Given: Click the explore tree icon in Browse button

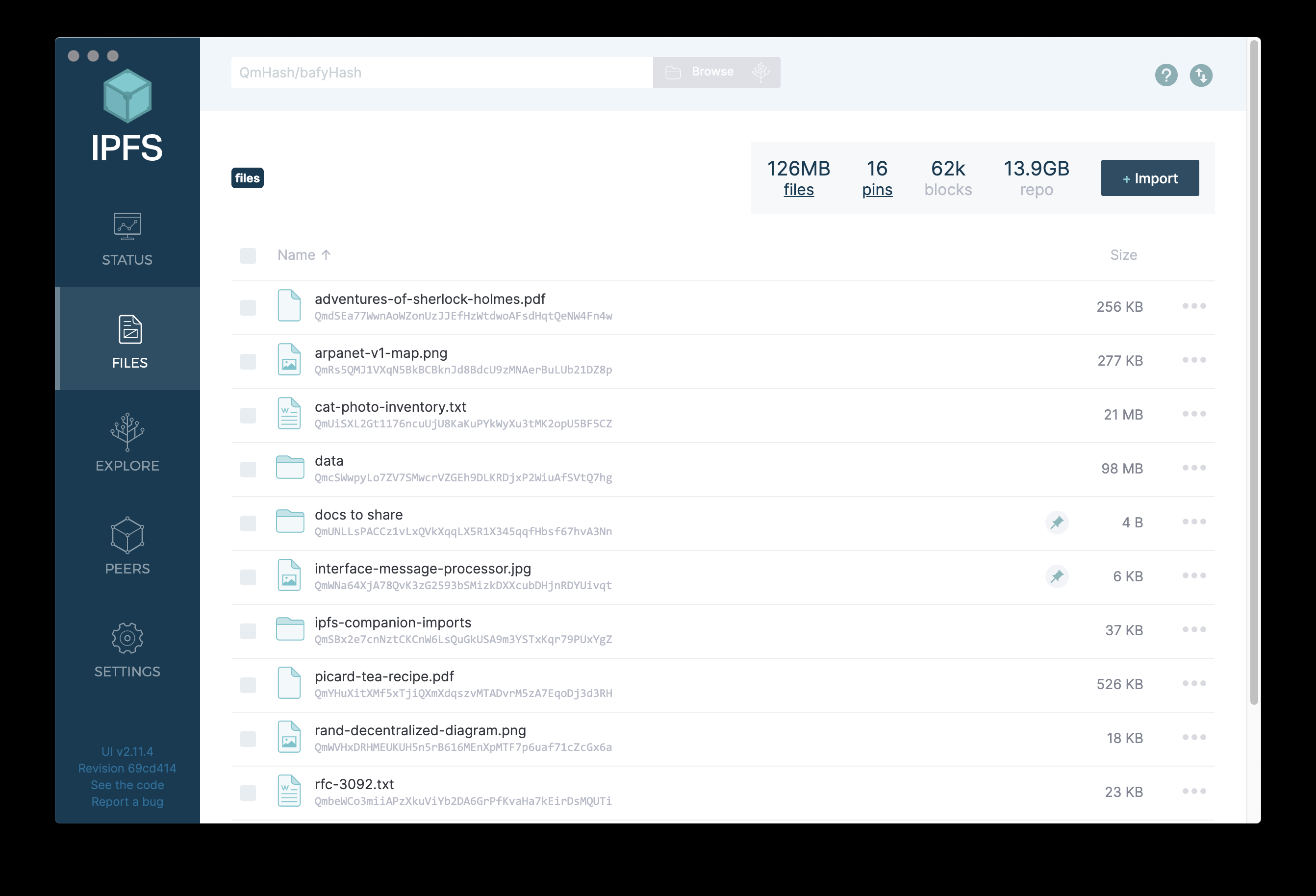Looking at the screenshot, I should (x=760, y=72).
